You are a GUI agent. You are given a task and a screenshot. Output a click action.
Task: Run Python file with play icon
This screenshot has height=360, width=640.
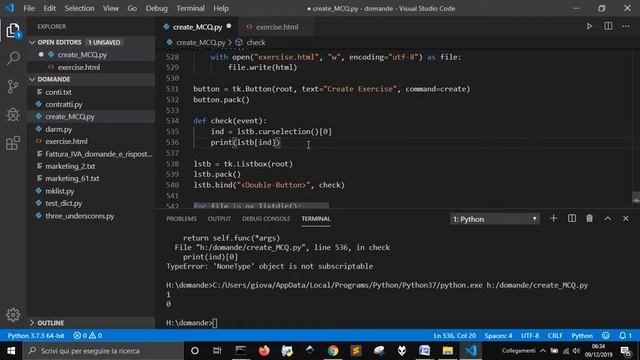(x=589, y=27)
